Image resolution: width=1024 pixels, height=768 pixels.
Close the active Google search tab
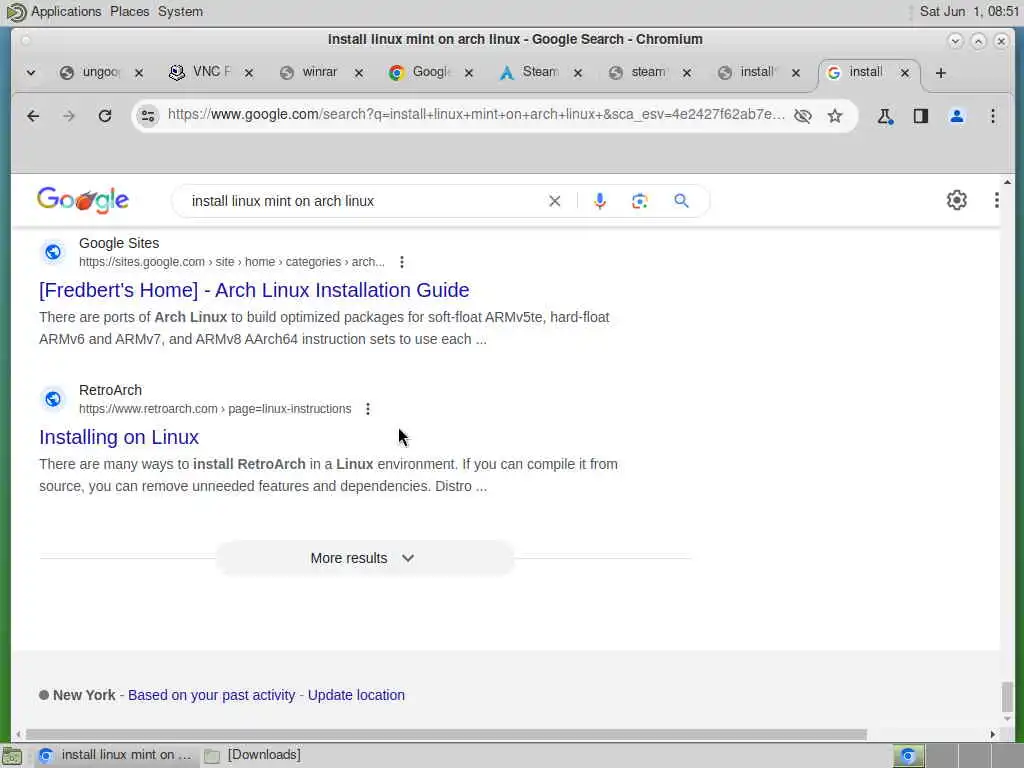904,73
